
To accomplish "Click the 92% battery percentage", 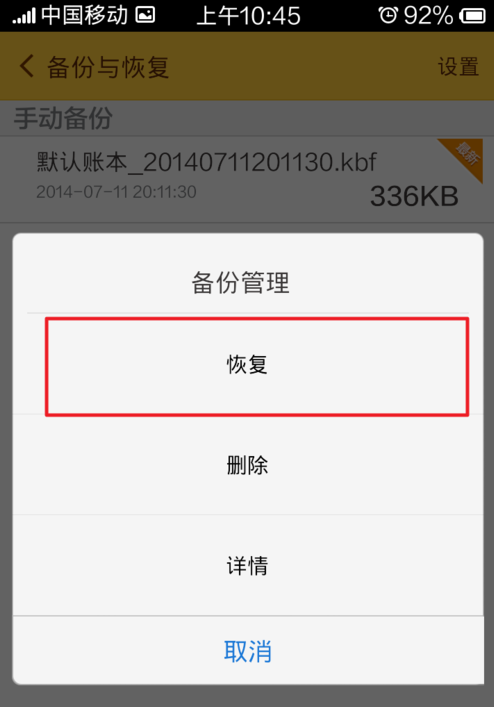I will coord(428,16).
